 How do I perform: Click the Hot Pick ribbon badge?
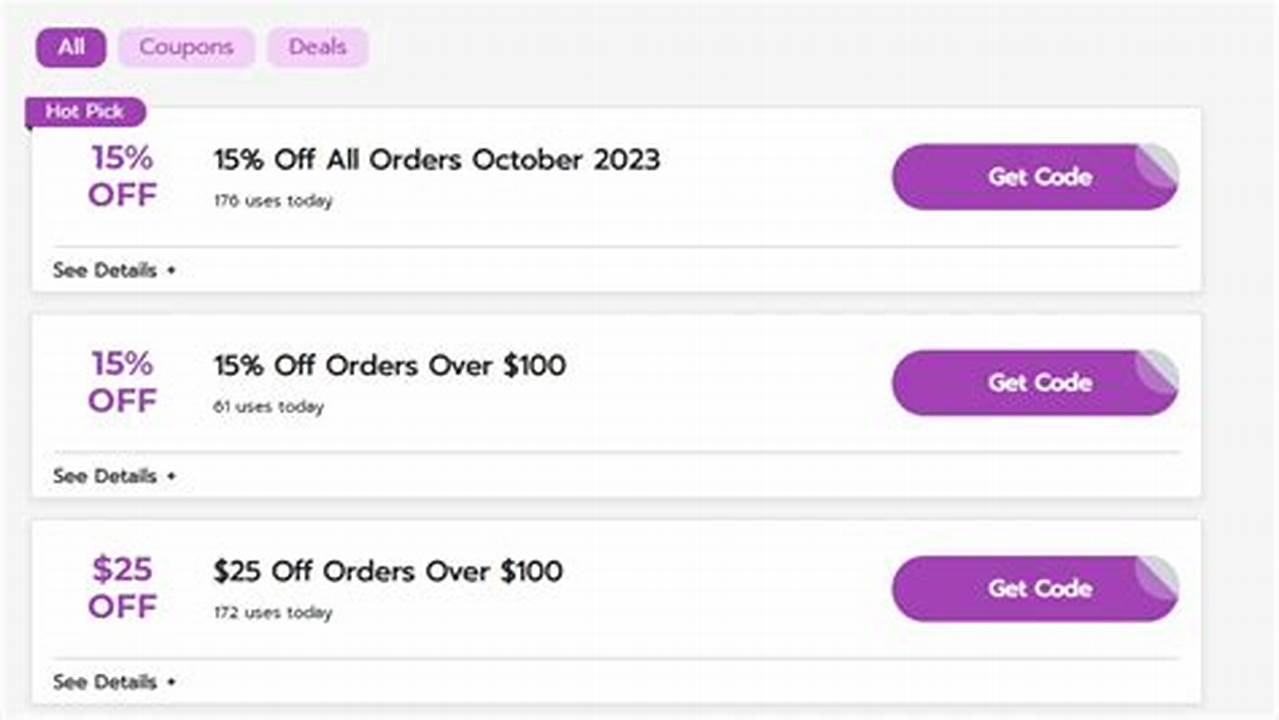[x=85, y=111]
